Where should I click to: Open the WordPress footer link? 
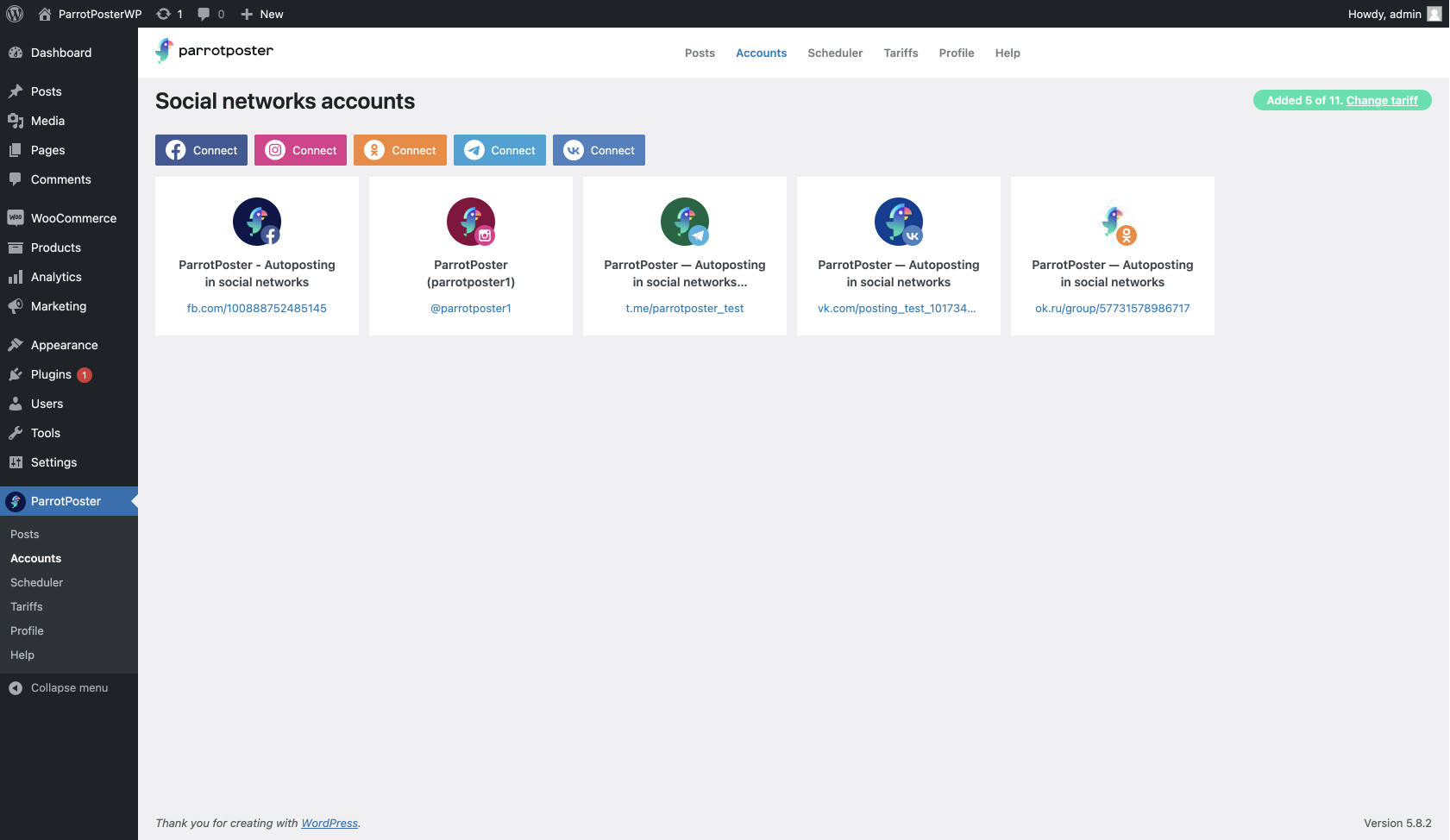330,824
